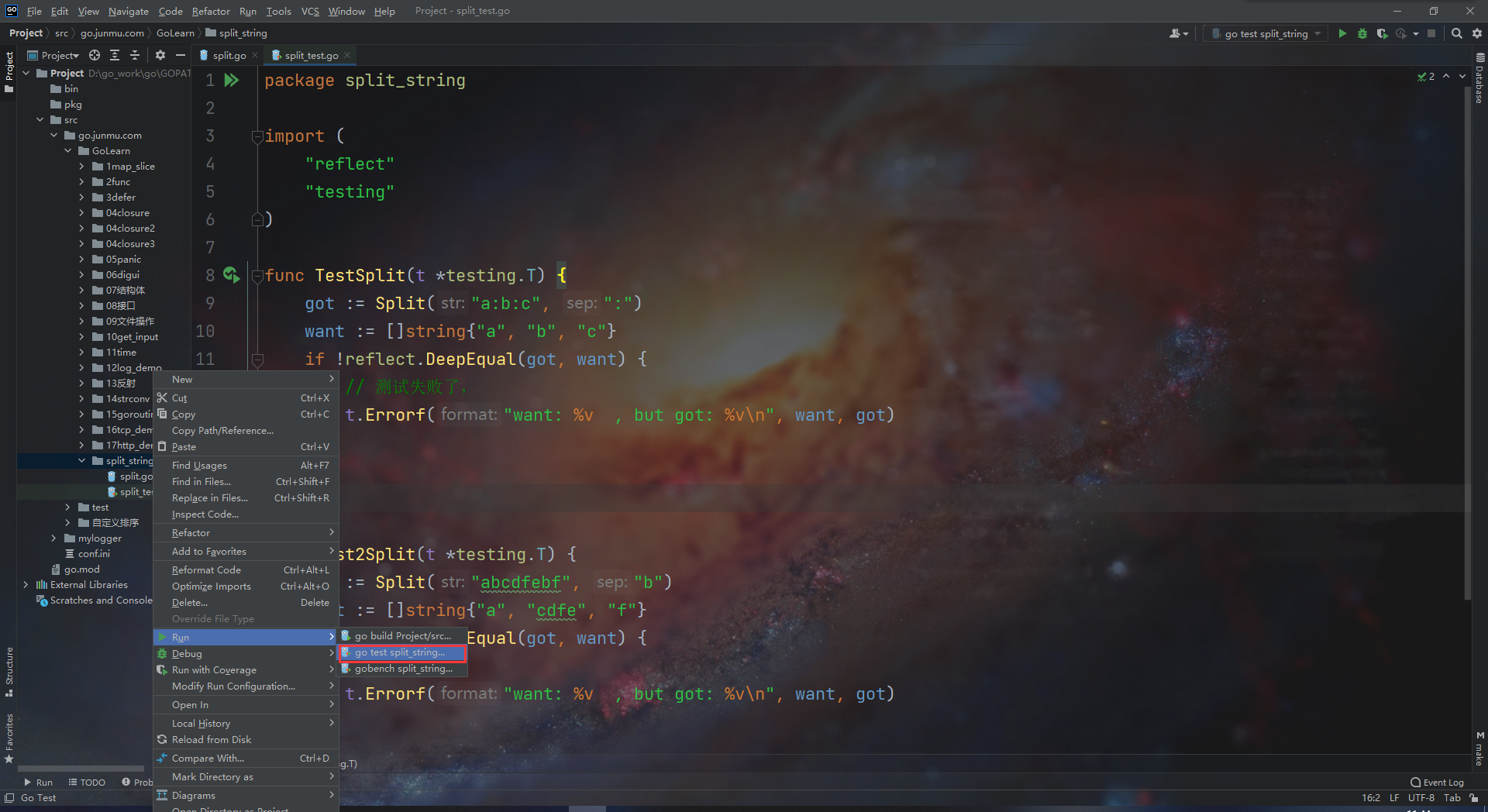The image size is (1488, 812).
Task: Collapse the GoLearn folder
Action: [68, 150]
